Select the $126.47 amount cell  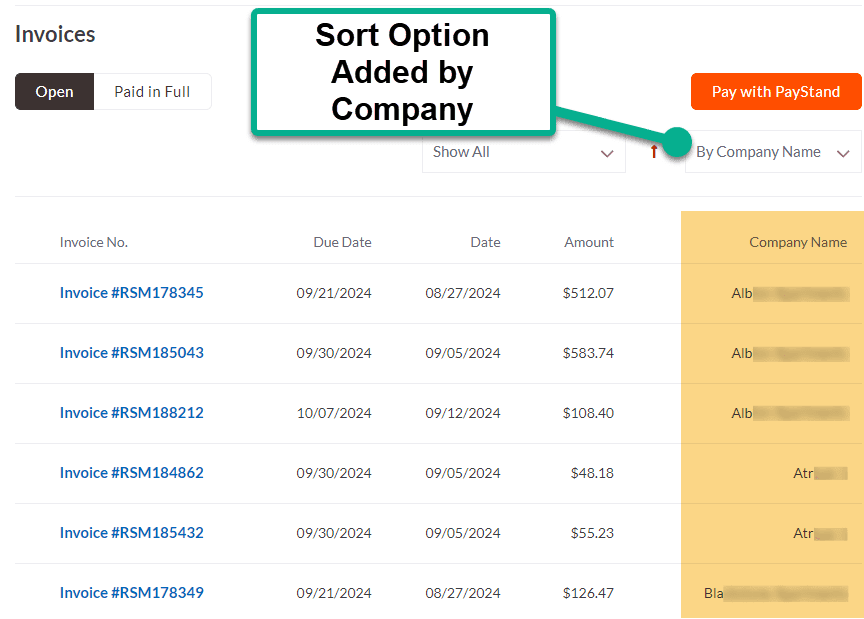588,594
